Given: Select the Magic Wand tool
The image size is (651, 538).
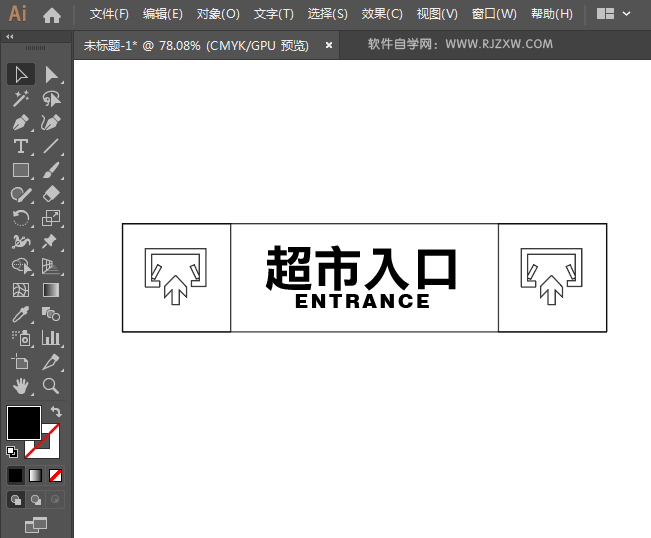Looking at the screenshot, I should [x=21, y=99].
